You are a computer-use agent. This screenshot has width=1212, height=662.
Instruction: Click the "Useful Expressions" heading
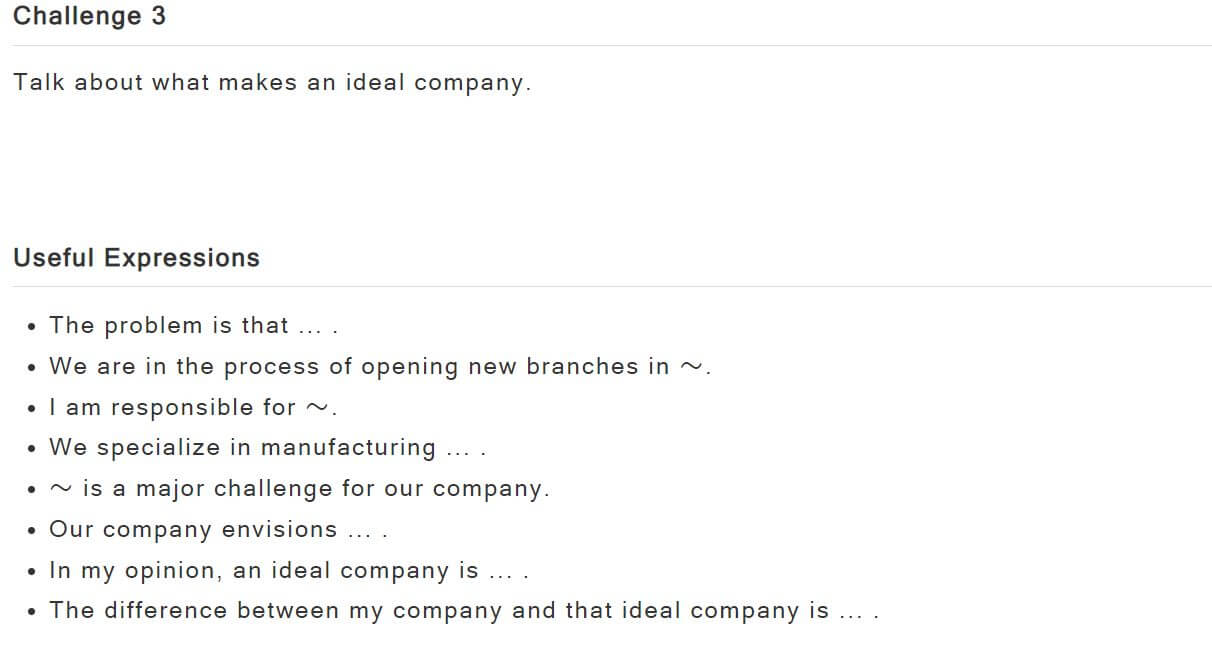136,258
